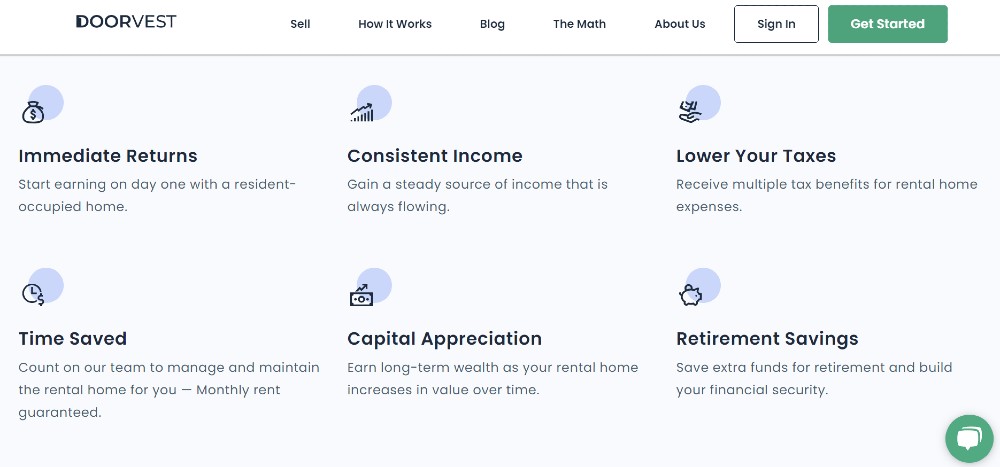Select the Retirement Savings heading
1000x467 pixels.
click(767, 338)
